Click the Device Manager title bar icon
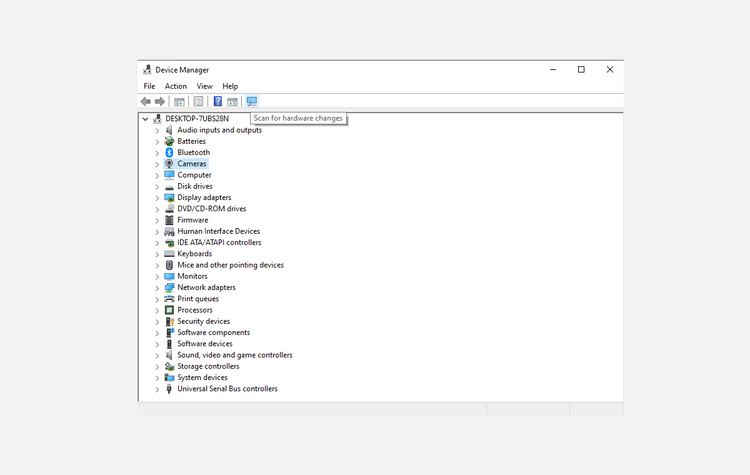This screenshot has height=475, width=750. (x=147, y=70)
